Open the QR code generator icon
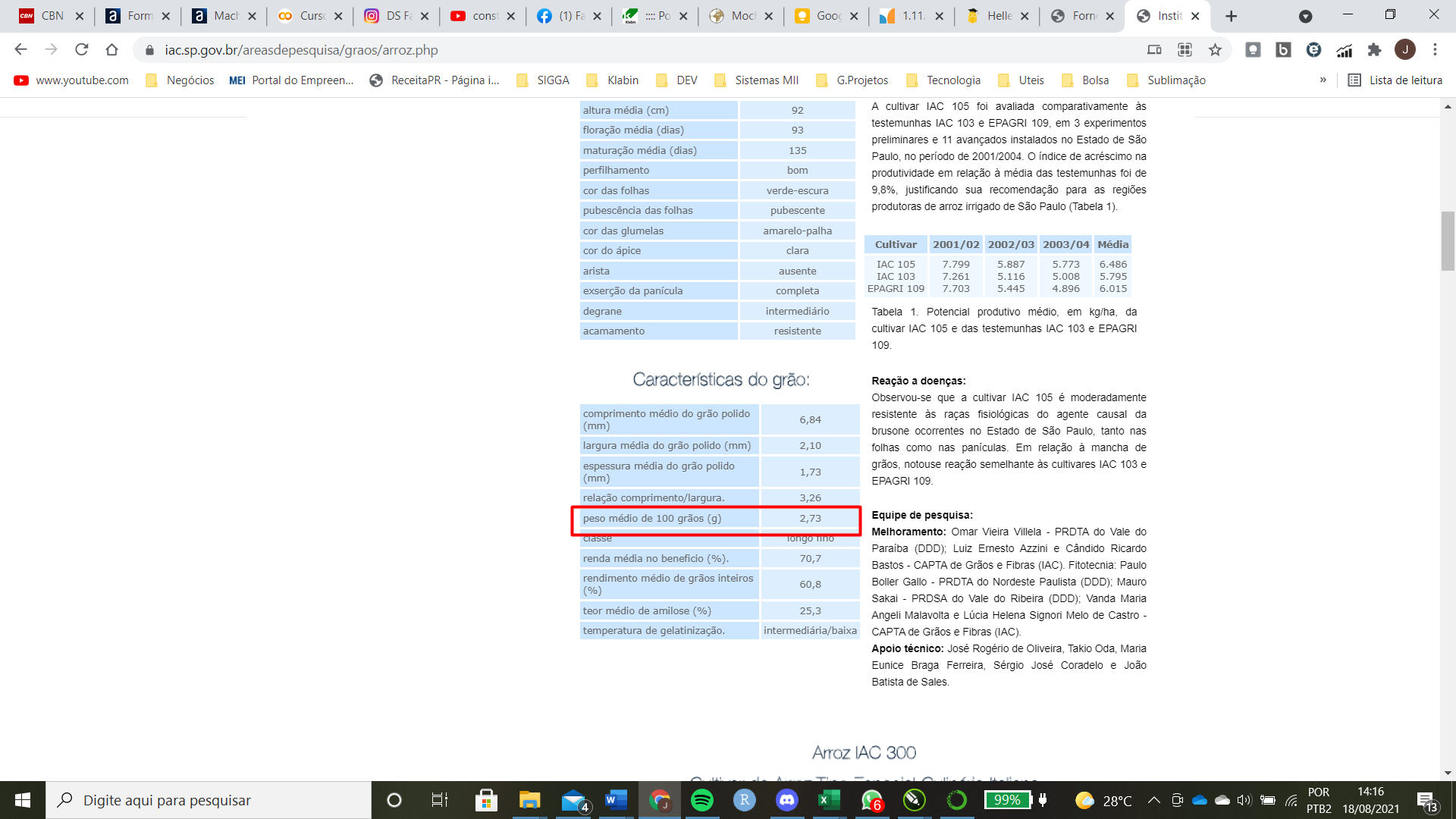This screenshot has width=1456, height=819. pos(1185,50)
